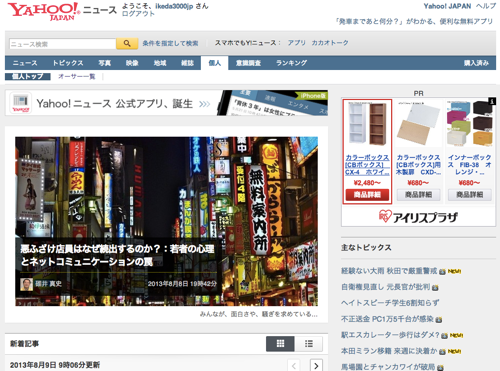Click the Yahoo!ニュース 公式アプリ banner
This screenshot has width=500, height=371.
point(166,103)
